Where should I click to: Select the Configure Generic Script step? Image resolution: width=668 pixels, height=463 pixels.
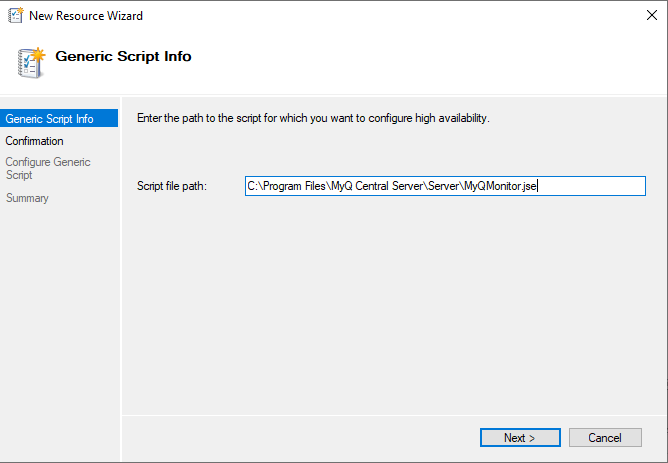[48, 168]
